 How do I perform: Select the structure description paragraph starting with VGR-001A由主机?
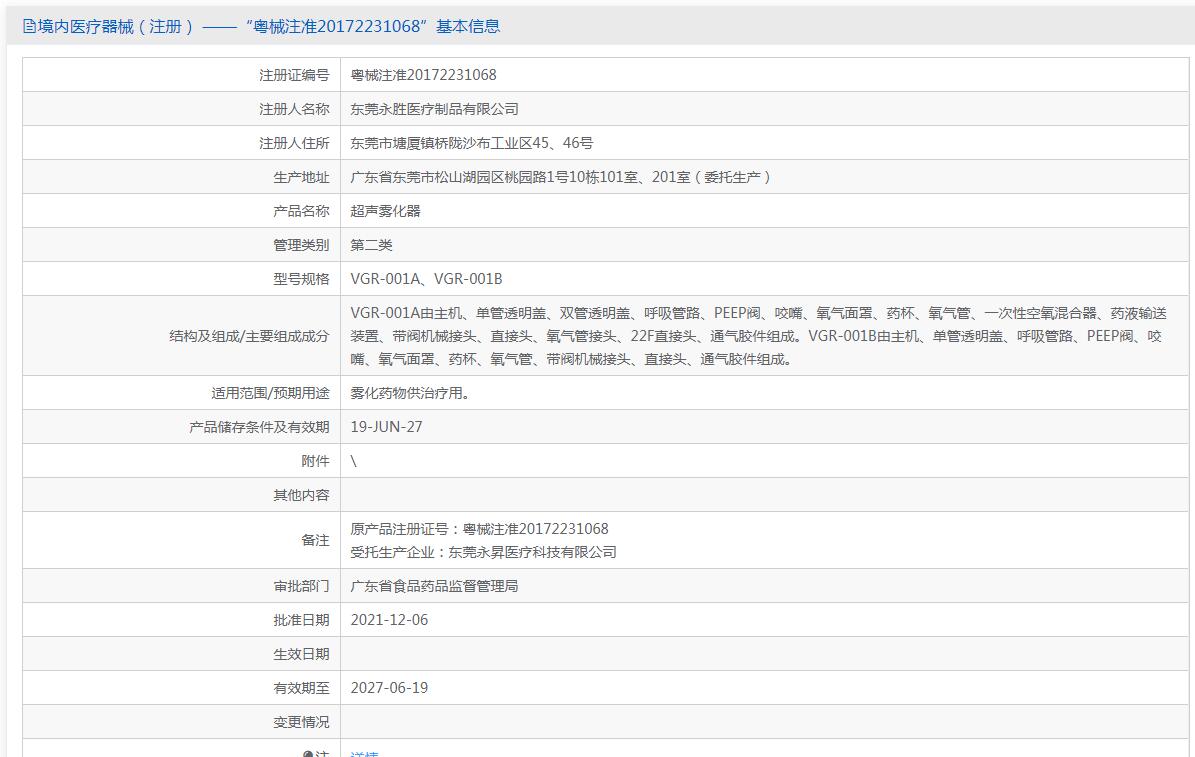point(758,336)
